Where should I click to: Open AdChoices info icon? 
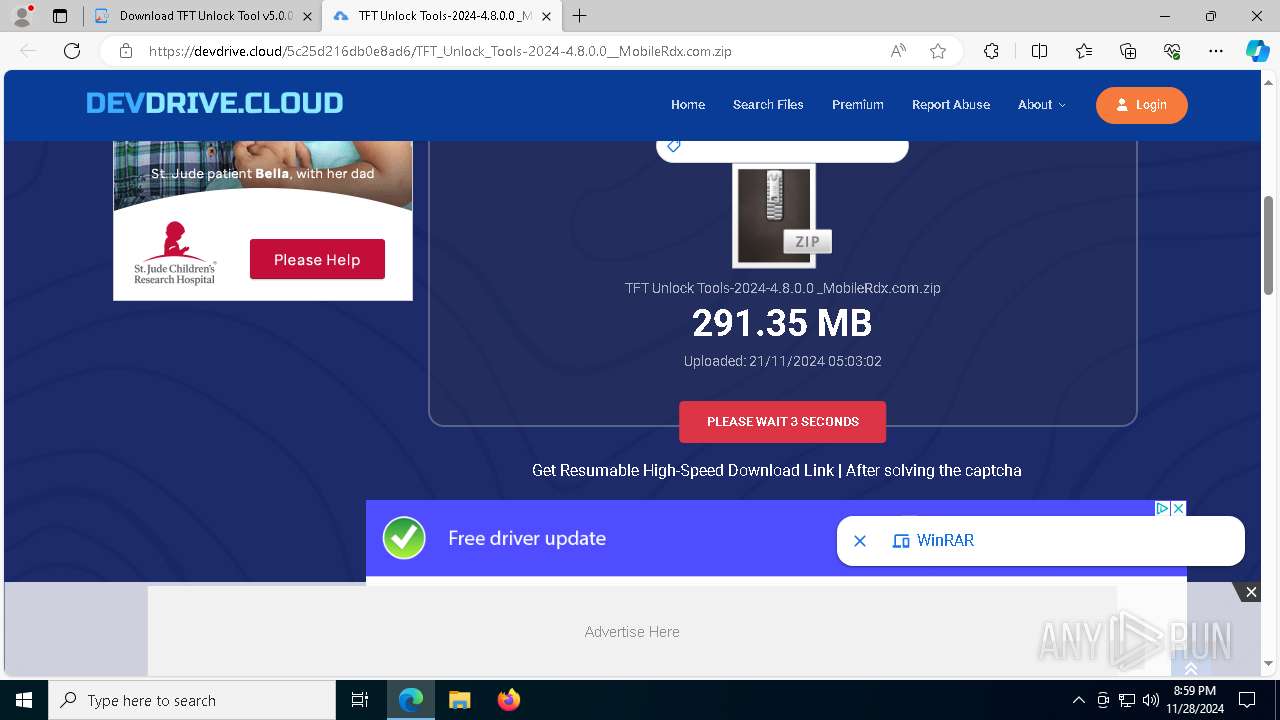point(1162,508)
